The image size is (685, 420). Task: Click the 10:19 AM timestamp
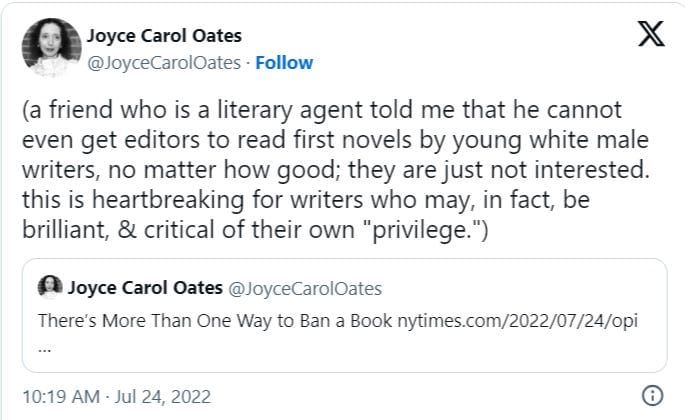coord(61,397)
